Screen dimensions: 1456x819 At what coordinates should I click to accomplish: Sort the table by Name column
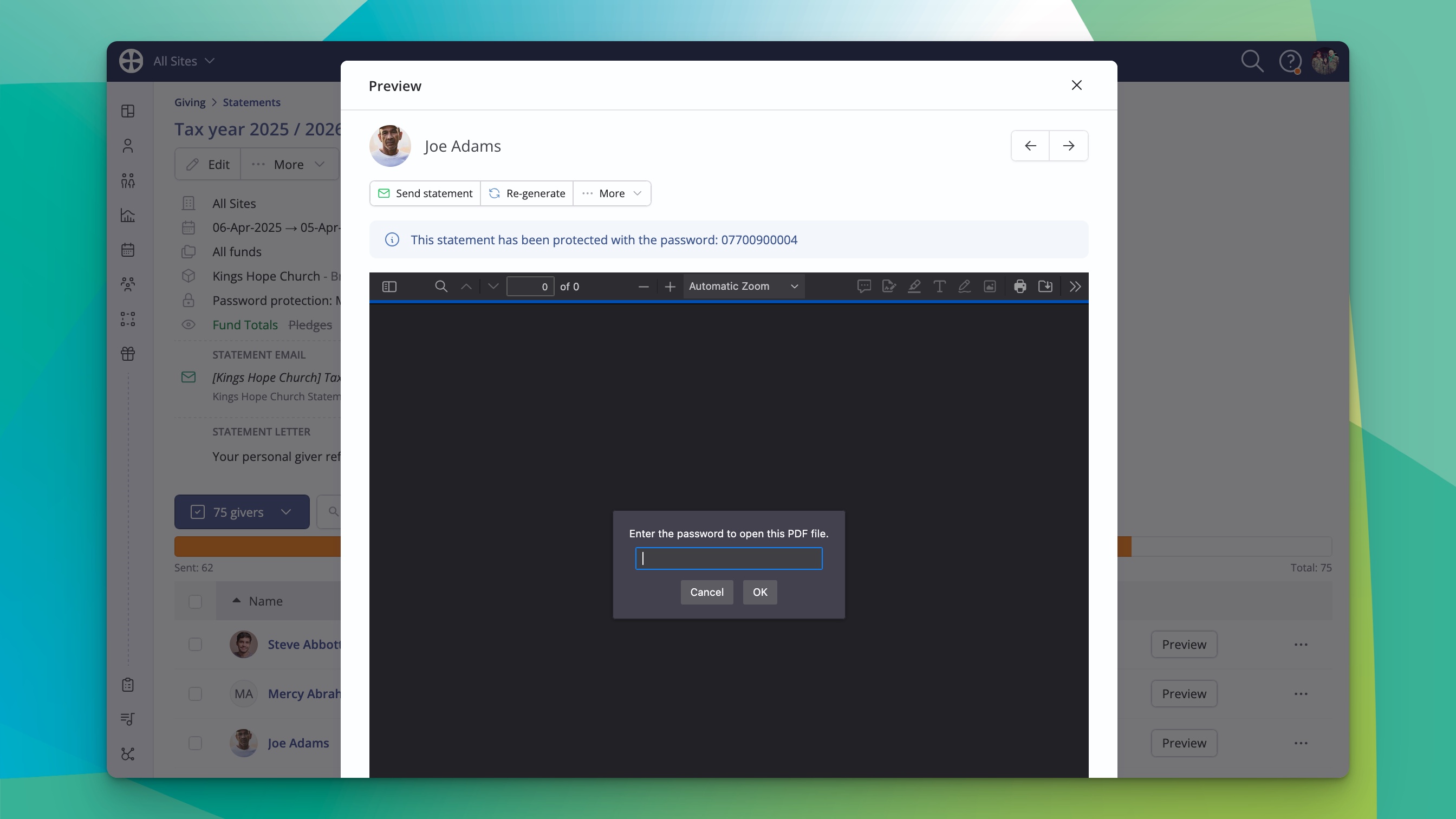click(265, 601)
